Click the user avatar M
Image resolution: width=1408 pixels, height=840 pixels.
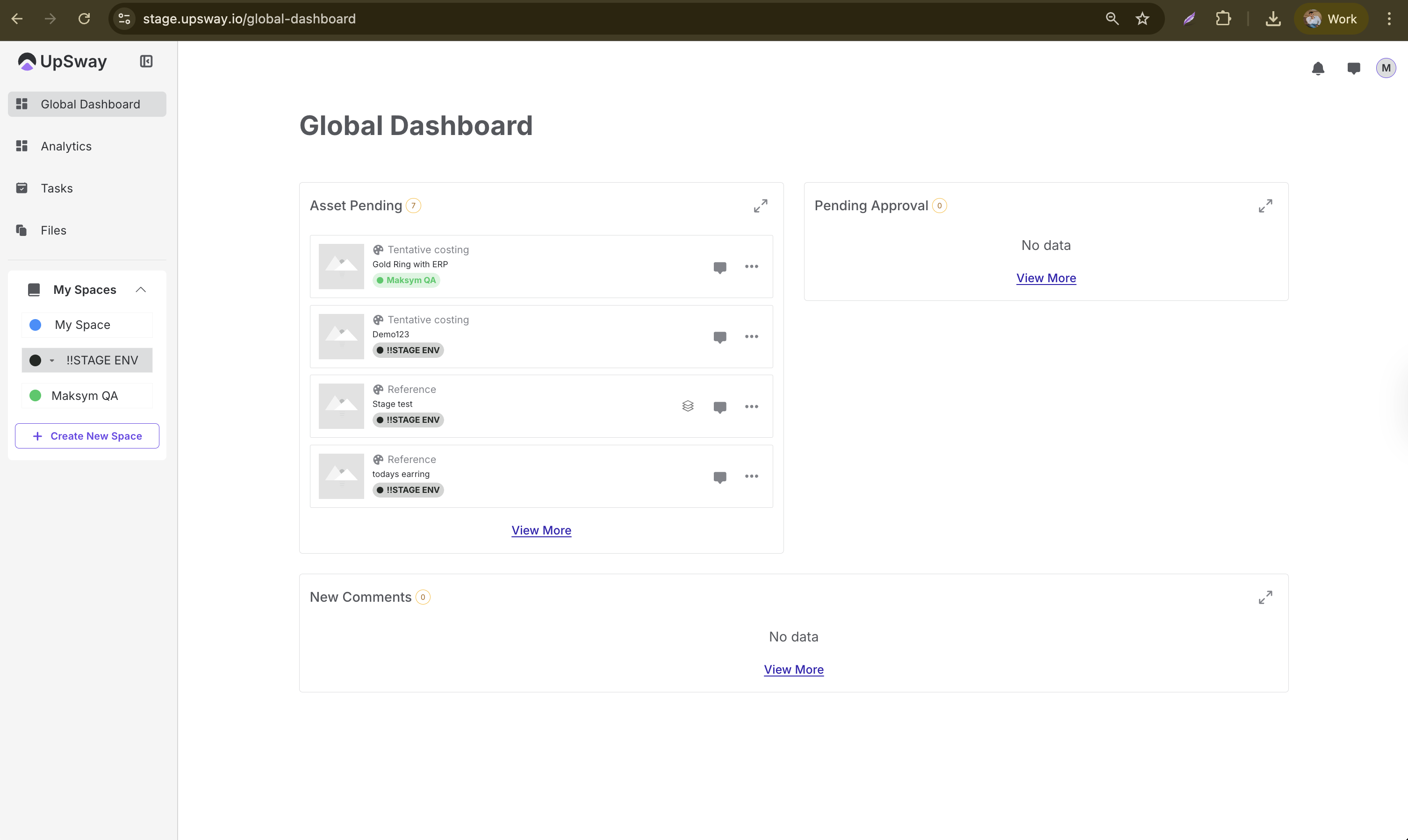1386,68
